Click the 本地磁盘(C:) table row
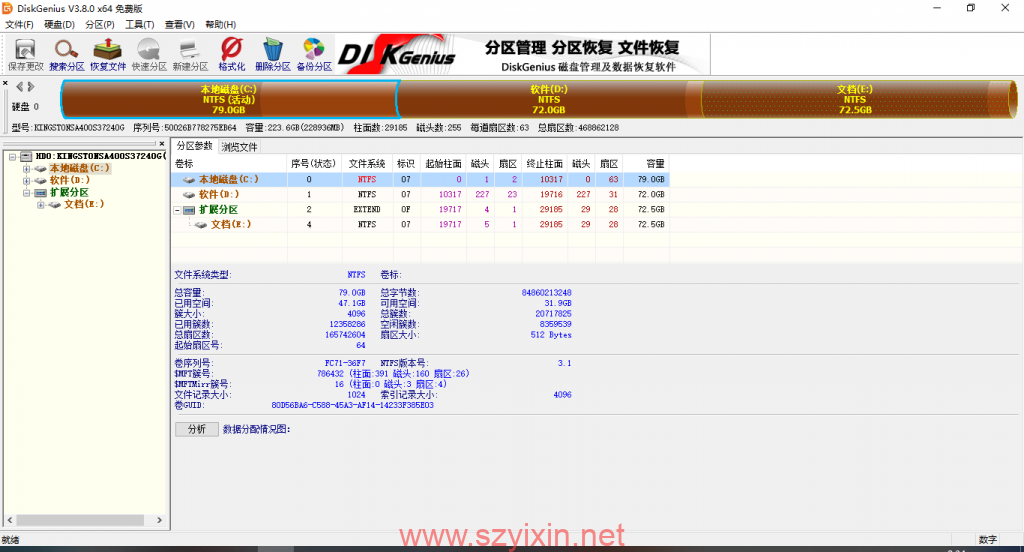Screen dimensions: 1024x552 [x=421, y=179]
